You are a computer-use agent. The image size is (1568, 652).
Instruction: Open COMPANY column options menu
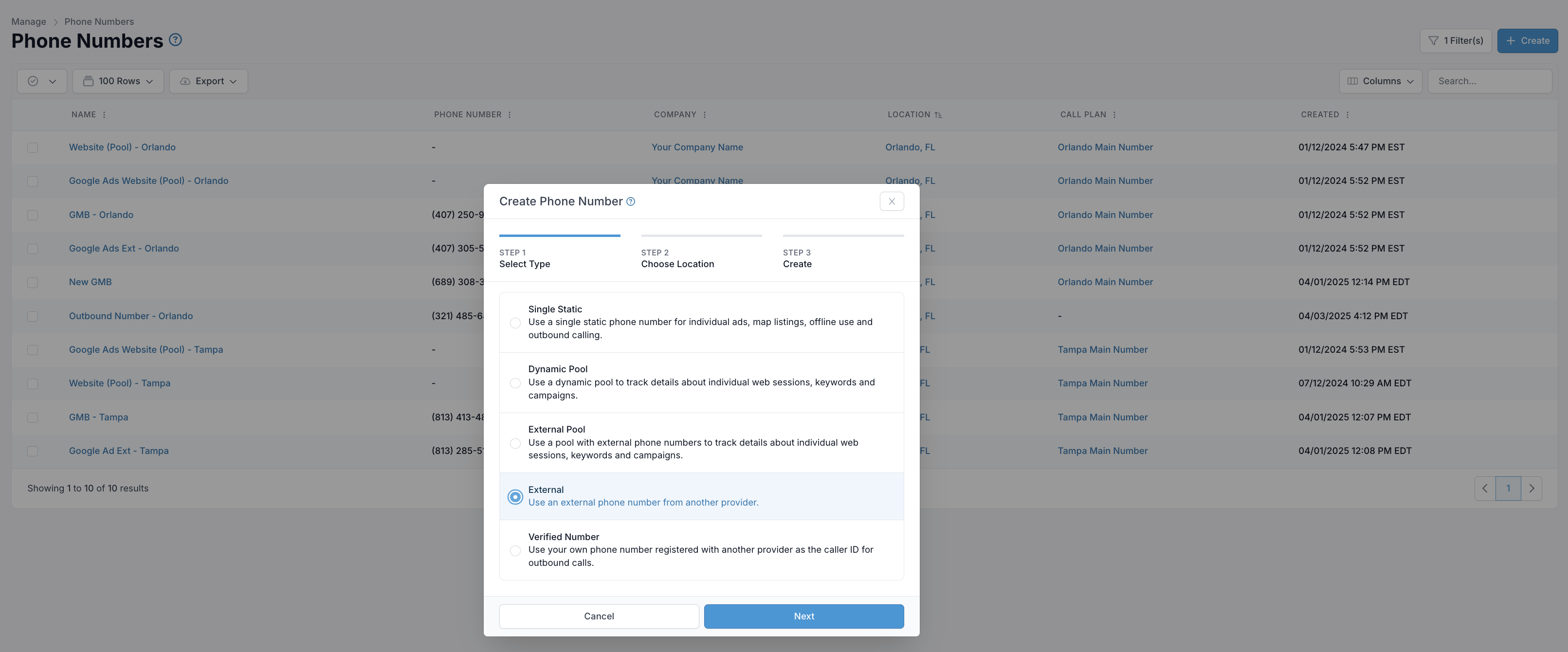tap(704, 114)
